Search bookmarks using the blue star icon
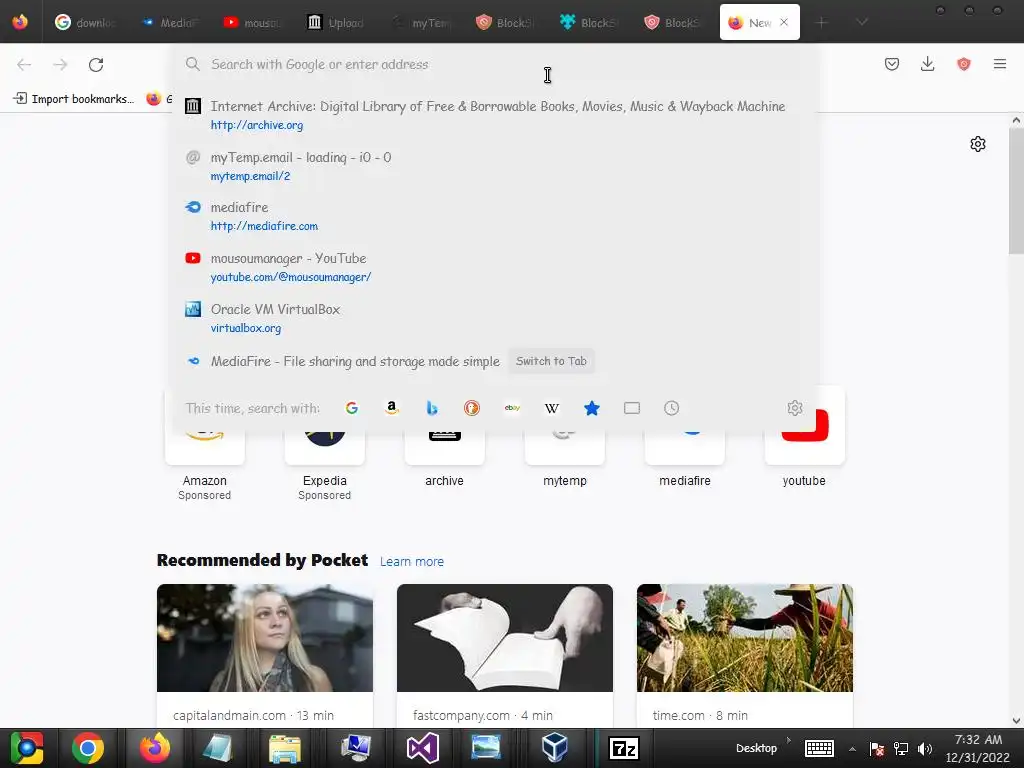1024x768 pixels. pyautogui.click(x=592, y=408)
